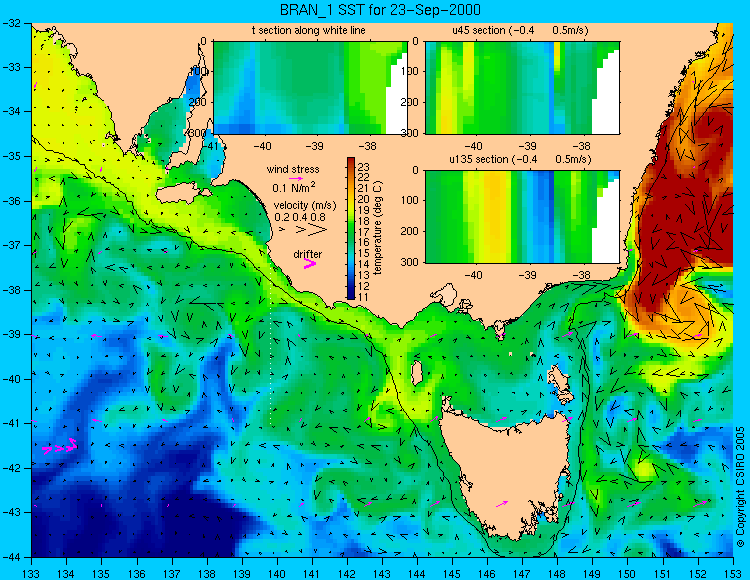Pick the dark red top of the temperature colorbar
The height and width of the screenshot is (580, 750).
351,162
